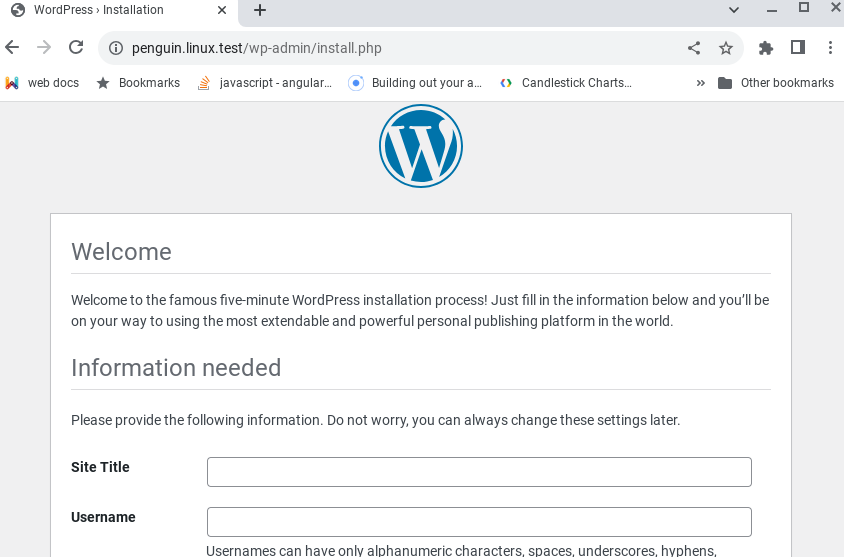Go back to the previous page
The width and height of the screenshot is (844, 557).
[x=12, y=48]
